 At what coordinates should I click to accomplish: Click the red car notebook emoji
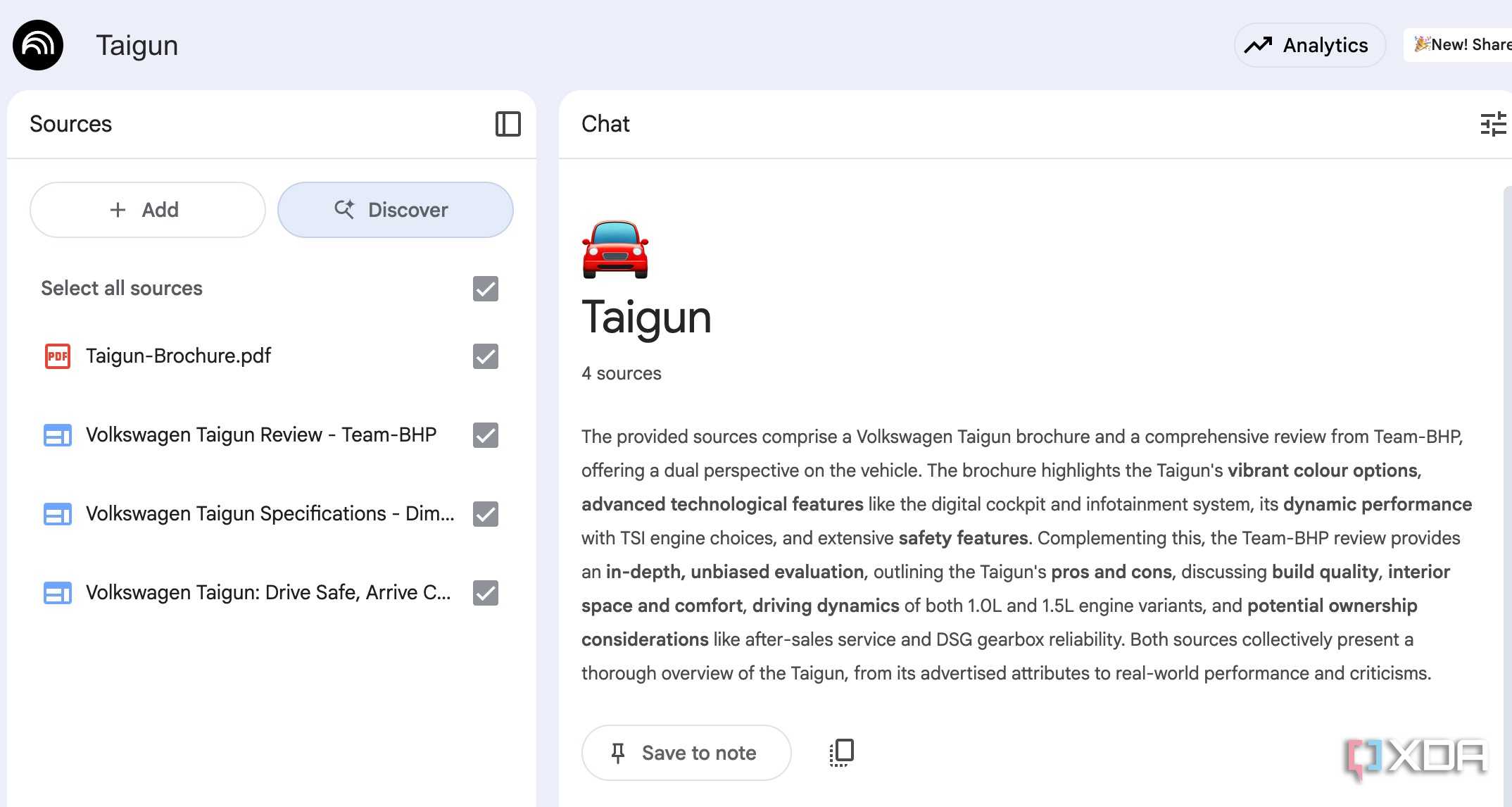tap(615, 249)
